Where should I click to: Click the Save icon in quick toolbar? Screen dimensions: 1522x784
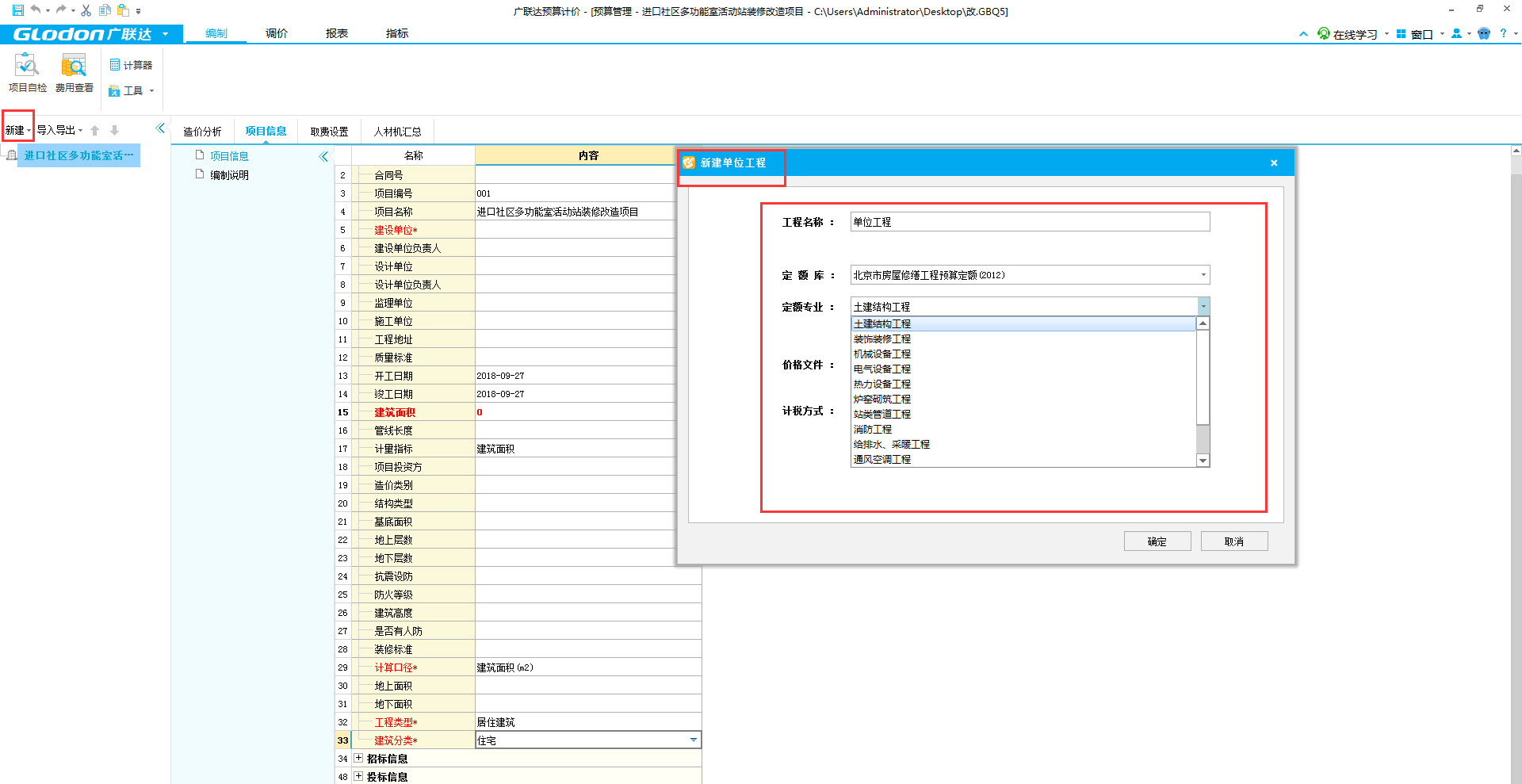tap(18, 10)
